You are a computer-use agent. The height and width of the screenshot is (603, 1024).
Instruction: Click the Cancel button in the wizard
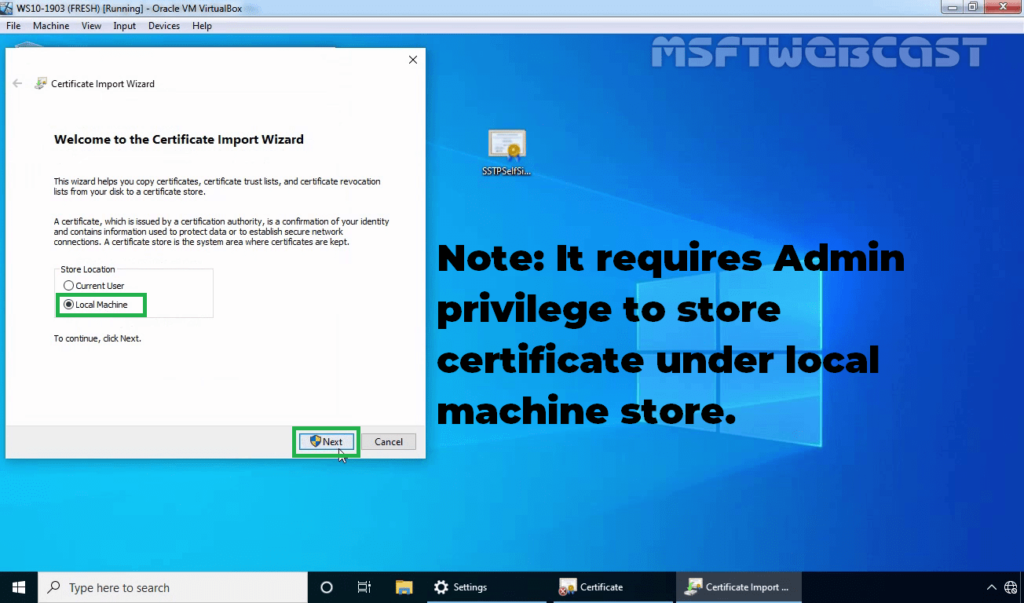click(389, 442)
